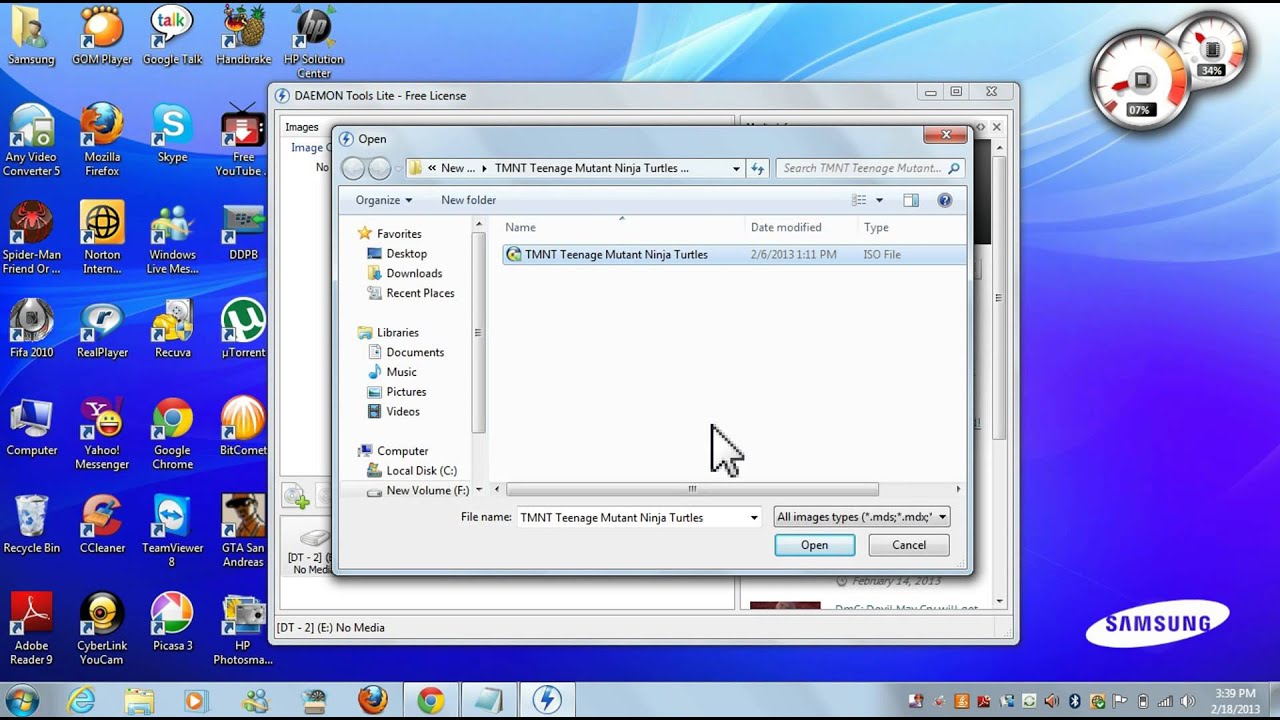Screen dimensions: 1280x720
Task: Select the Mozilla Firefox desktop icon
Action: (102, 140)
